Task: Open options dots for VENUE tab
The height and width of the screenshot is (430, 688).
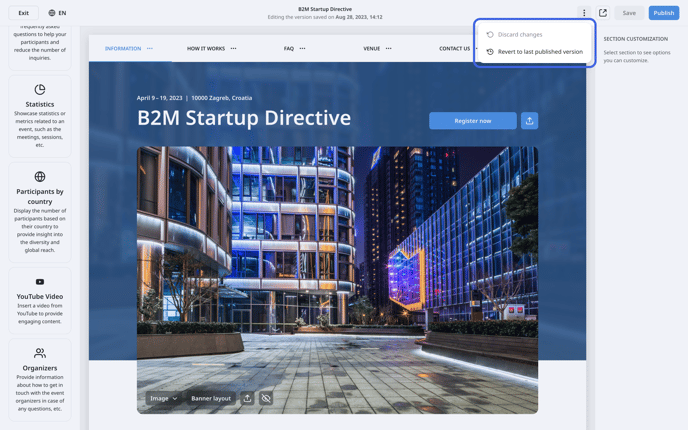Action: [x=388, y=48]
